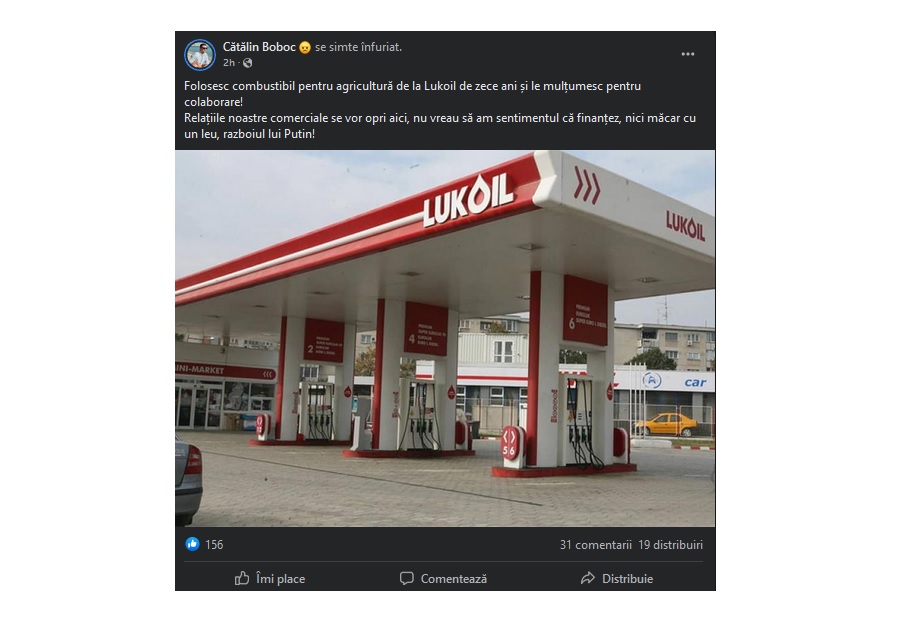Click the Distribuie button label
This screenshot has width=897, height=623.
tap(627, 579)
